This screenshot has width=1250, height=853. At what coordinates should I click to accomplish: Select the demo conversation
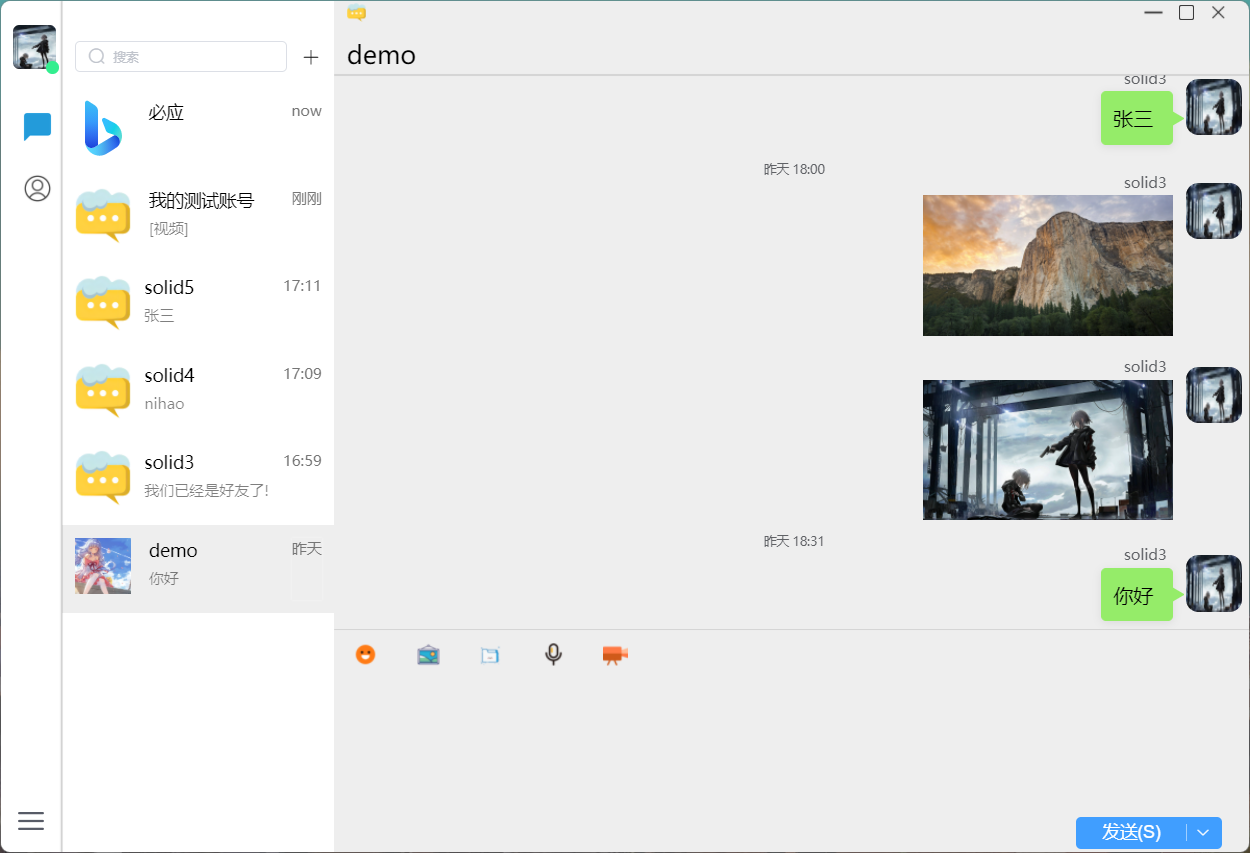[198, 569]
